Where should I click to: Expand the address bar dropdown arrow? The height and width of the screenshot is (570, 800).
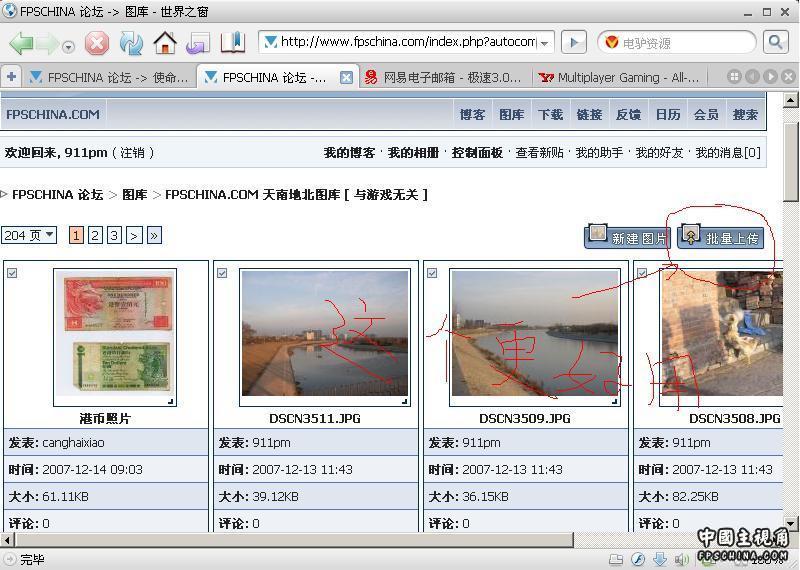click(x=545, y=43)
